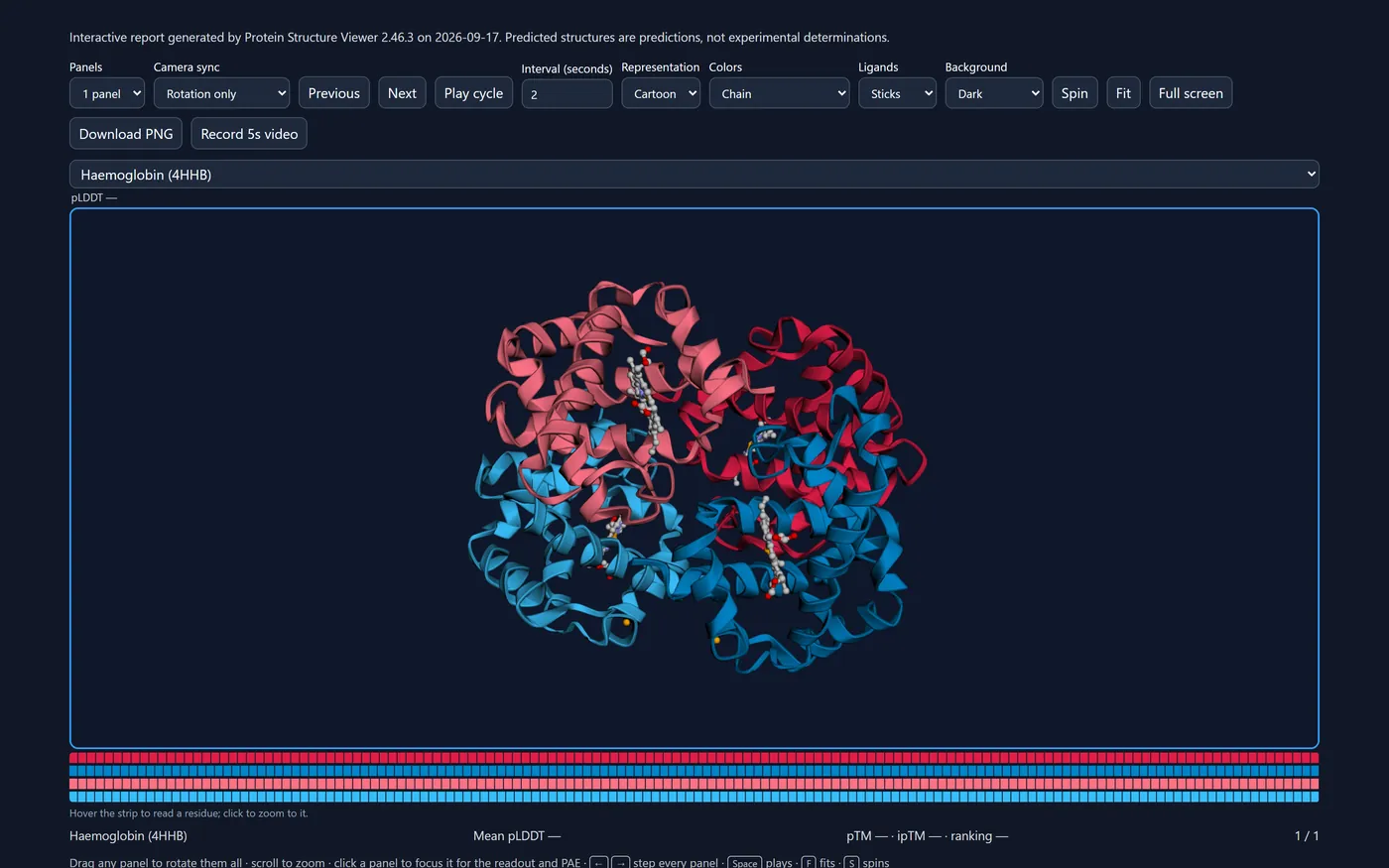Image resolution: width=1389 pixels, height=868 pixels.
Task: Open the Background dropdown set to Dark
Action: click(994, 93)
